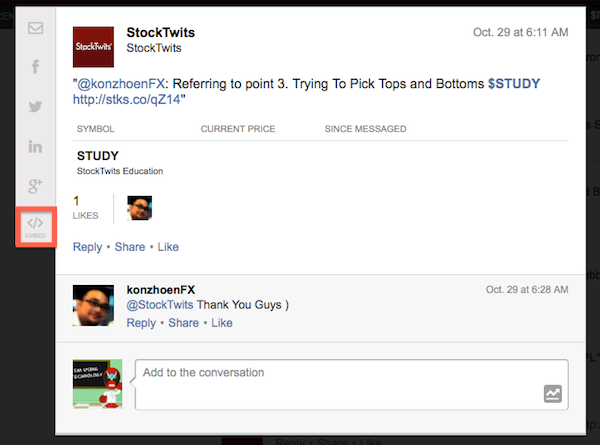Image resolution: width=600 pixels, height=445 pixels.
Task: Share the message via email icon
Action: click(36, 28)
